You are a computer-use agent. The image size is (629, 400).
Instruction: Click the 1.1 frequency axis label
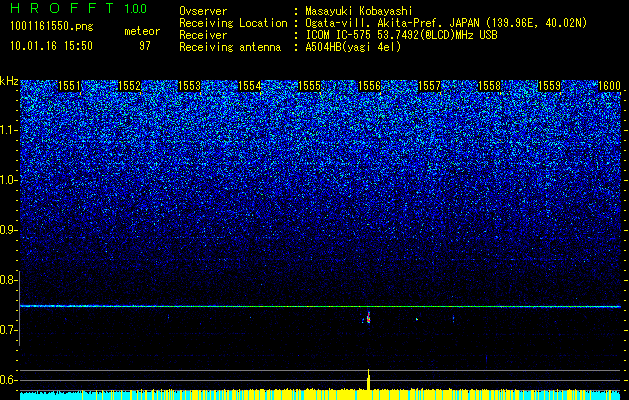click(9, 131)
